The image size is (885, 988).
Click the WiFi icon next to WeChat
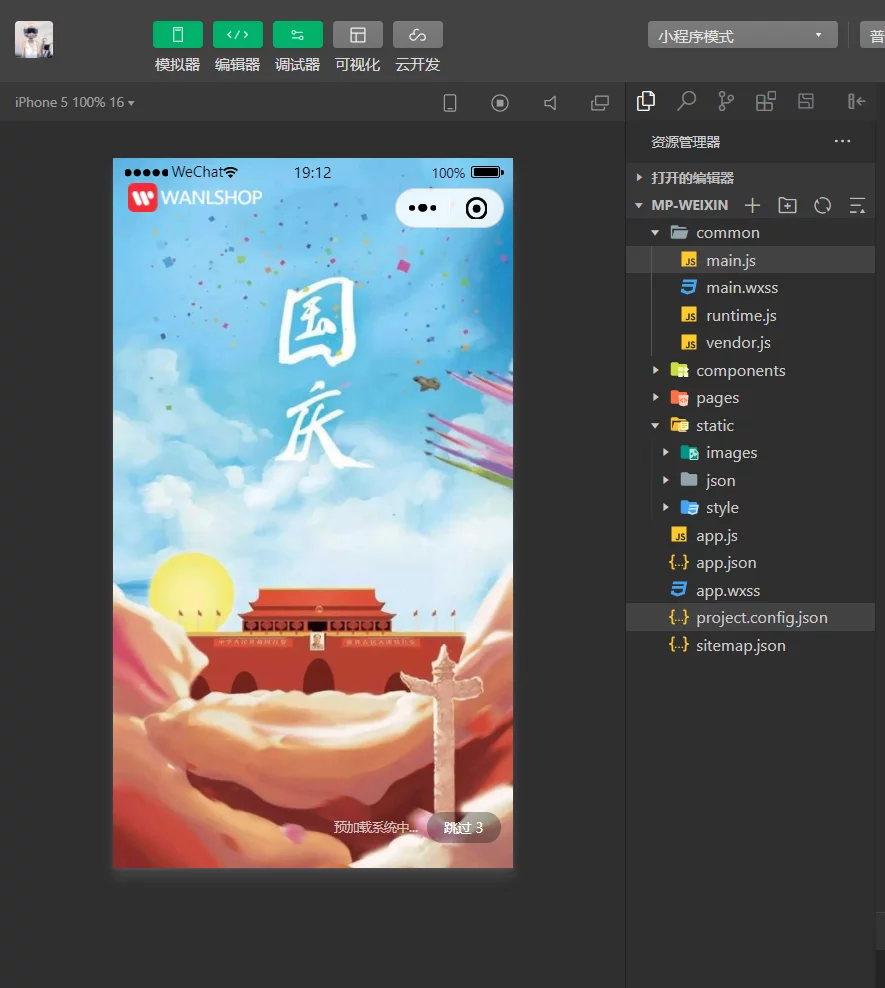tap(231, 172)
